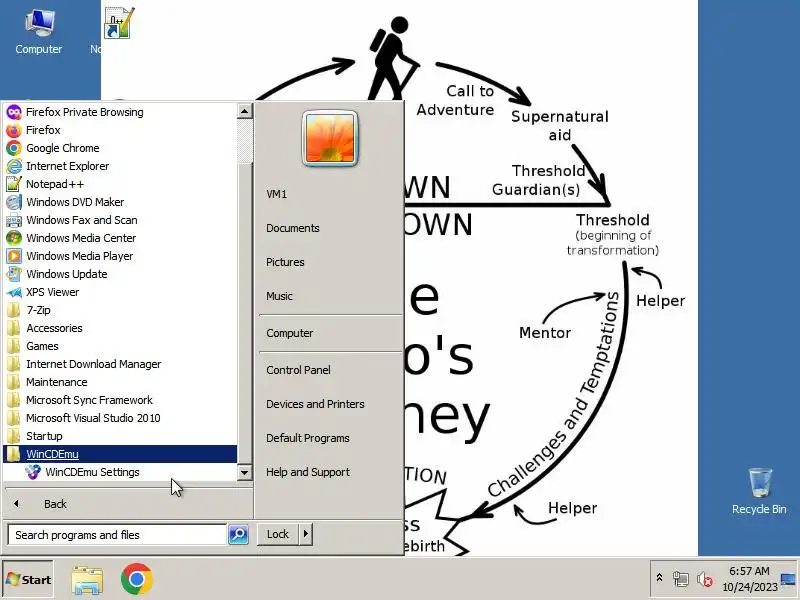Click programs list scrollbar up arrow
This screenshot has width=800, height=600.
pyautogui.click(x=244, y=111)
